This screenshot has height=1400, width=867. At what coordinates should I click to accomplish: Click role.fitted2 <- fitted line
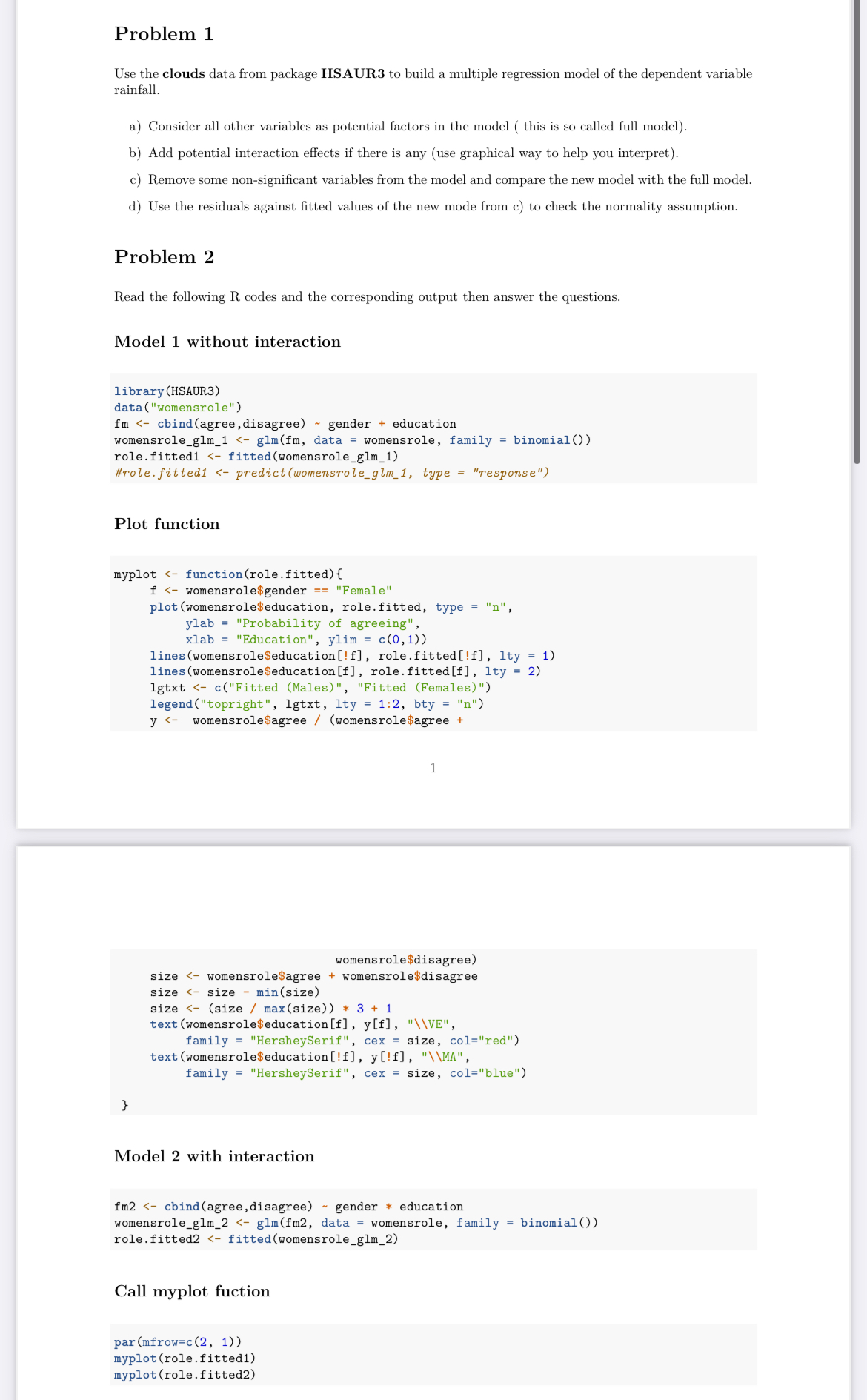coord(256,1239)
